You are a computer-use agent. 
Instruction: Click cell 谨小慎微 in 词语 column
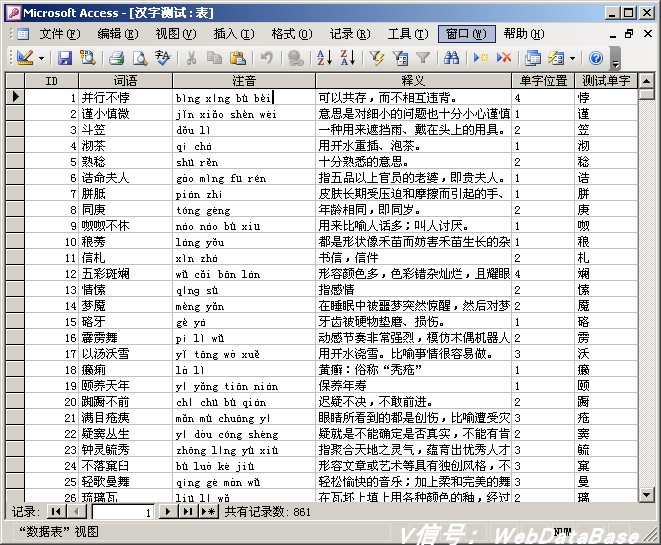(125, 113)
